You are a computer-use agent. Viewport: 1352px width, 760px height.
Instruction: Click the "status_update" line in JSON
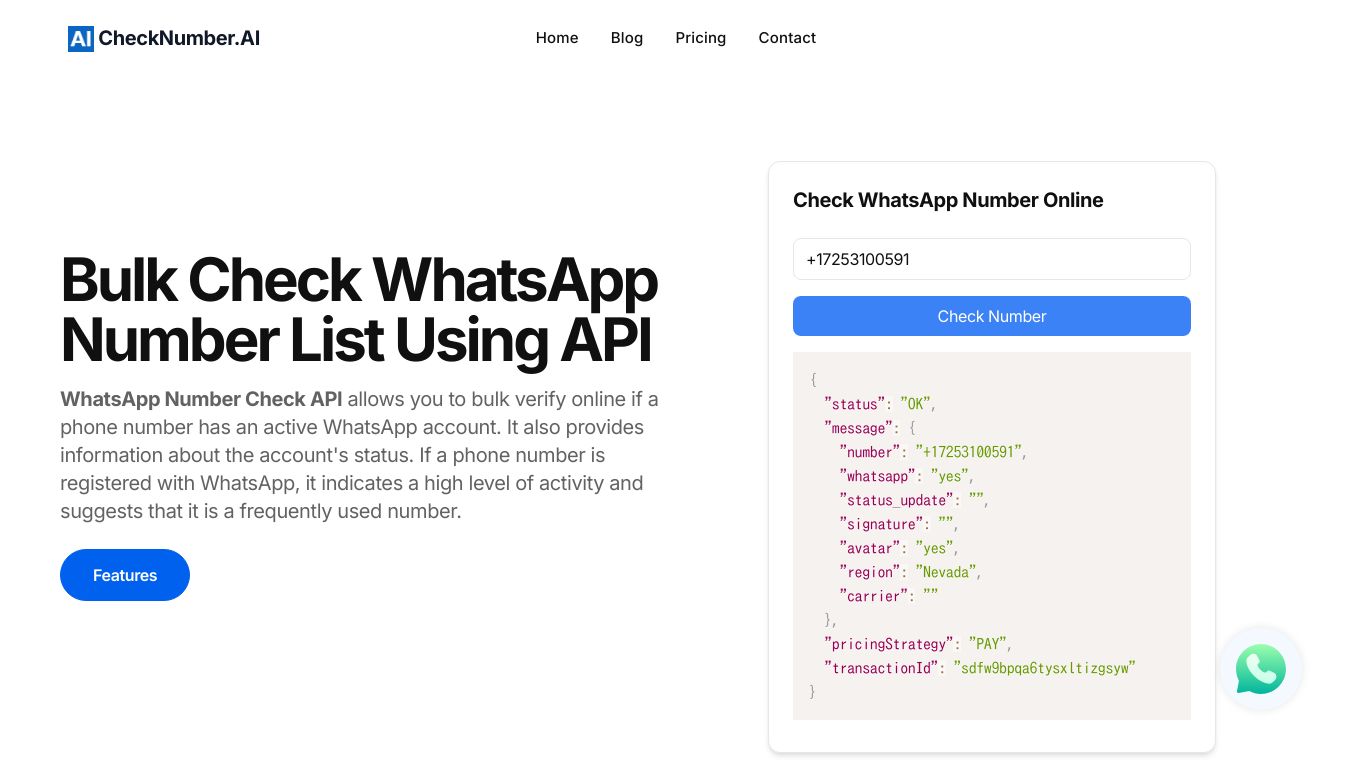pyautogui.click(x=914, y=500)
